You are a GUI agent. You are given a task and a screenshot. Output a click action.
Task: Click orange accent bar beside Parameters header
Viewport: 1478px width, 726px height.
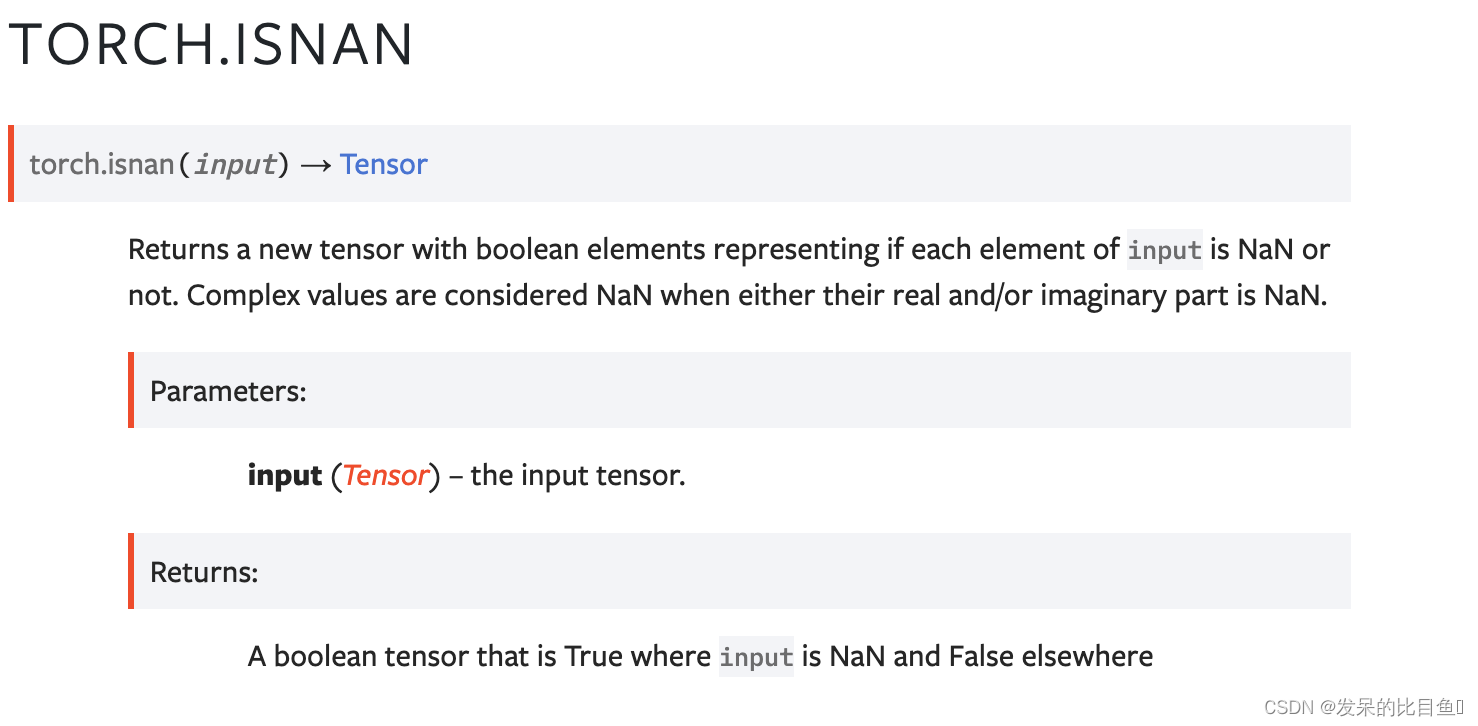(131, 390)
